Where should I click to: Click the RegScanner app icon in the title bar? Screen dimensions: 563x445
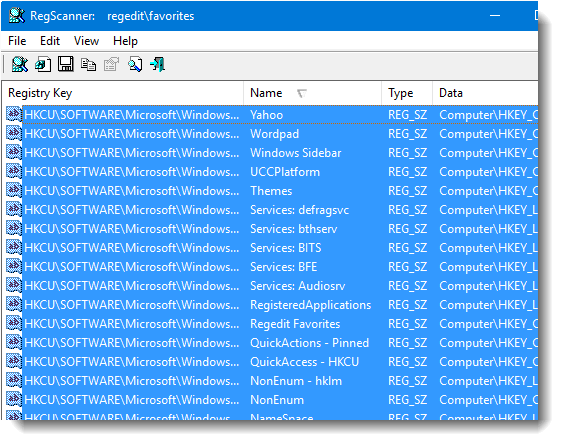pyautogui.click(x=17, y=15)
